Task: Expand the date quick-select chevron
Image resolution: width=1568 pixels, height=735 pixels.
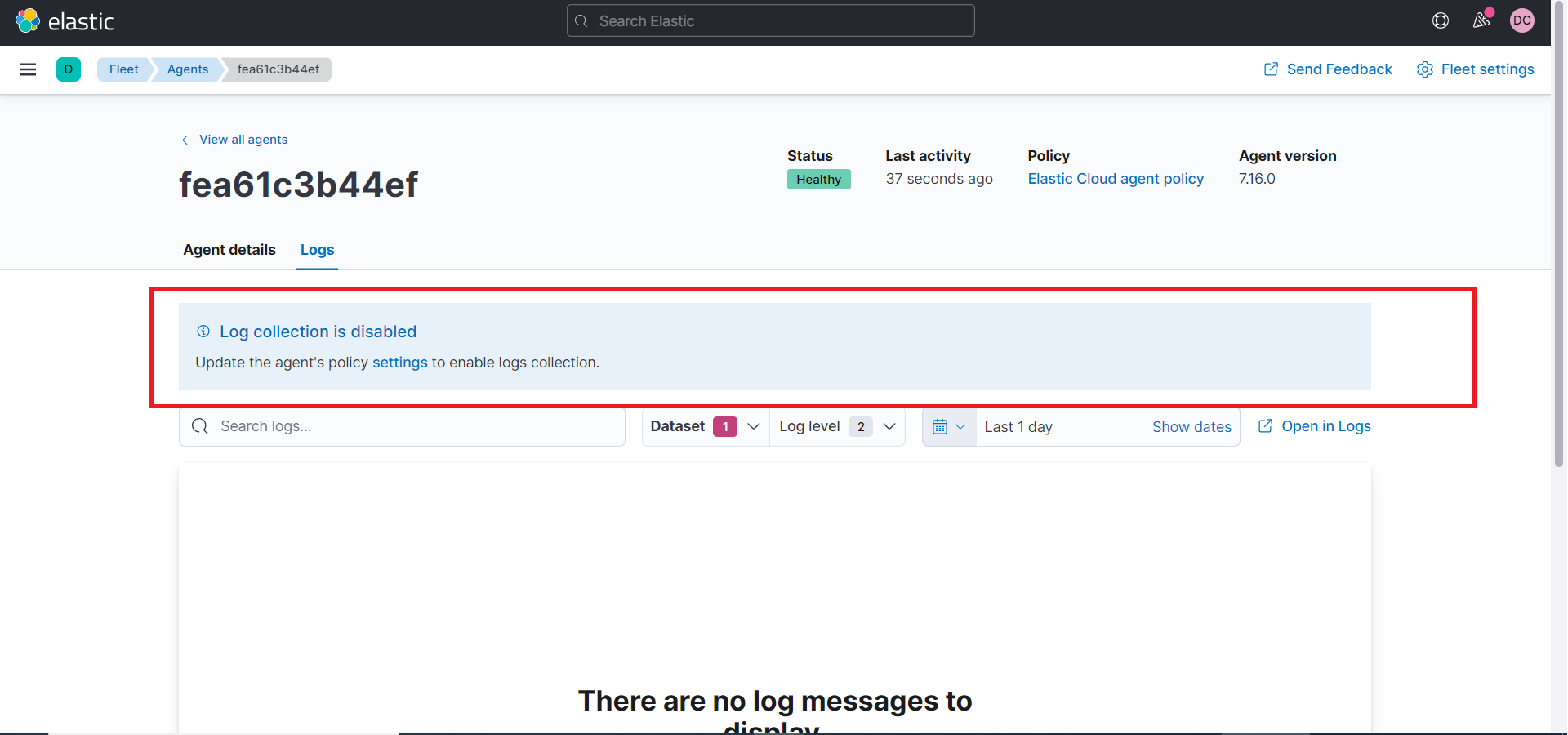Action: [961, 426]
